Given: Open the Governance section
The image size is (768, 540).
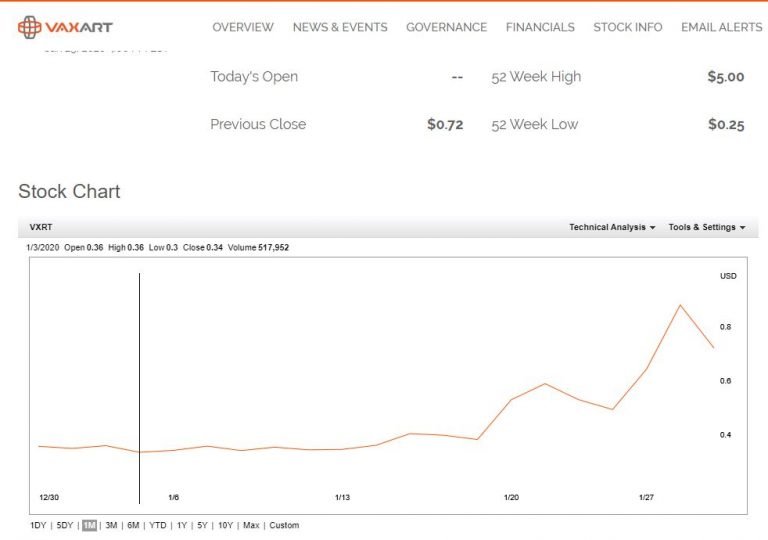Looking at the screenshot, I should coord(446,27).
